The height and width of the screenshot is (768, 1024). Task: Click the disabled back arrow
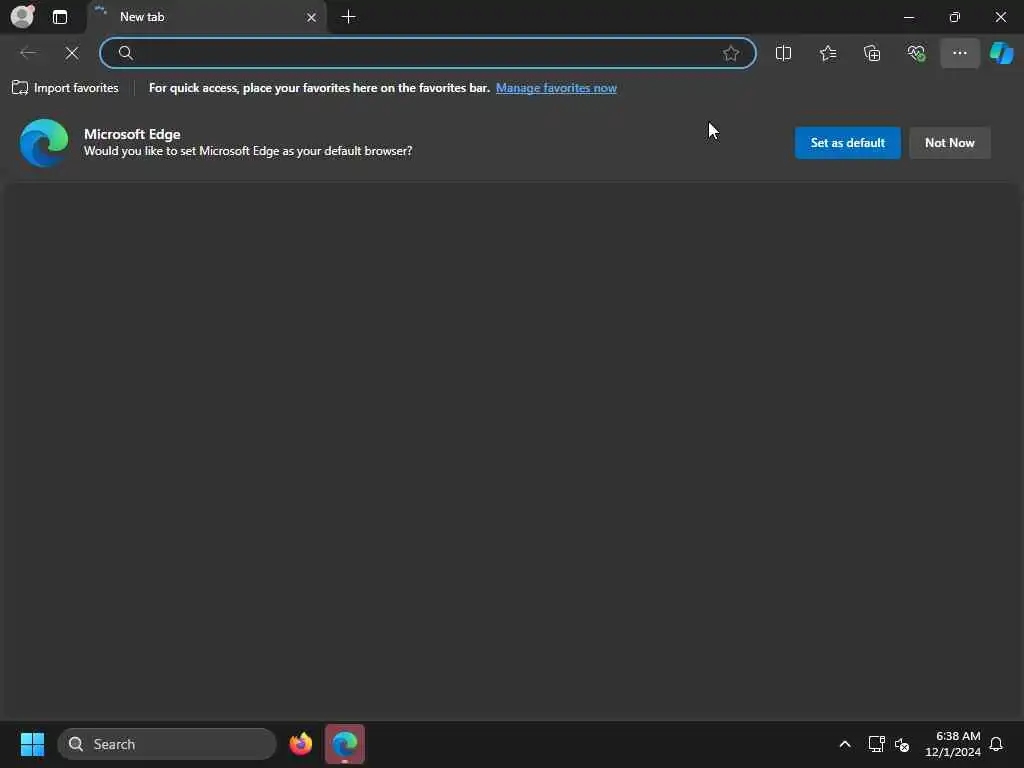click(28, 53)
